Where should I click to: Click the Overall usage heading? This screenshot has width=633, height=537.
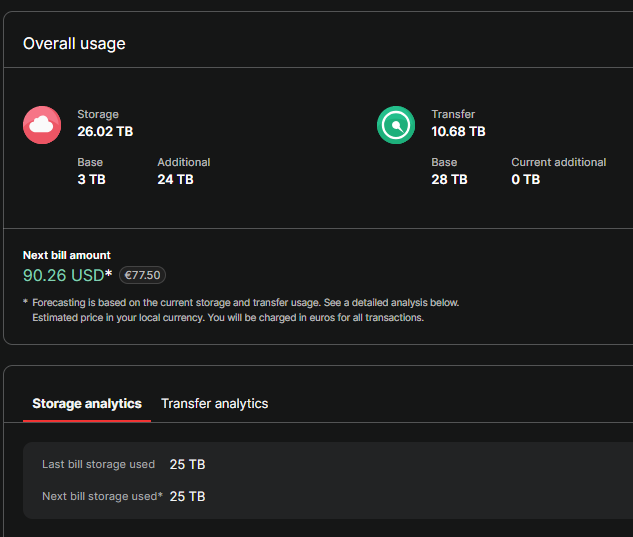point(74,43)
